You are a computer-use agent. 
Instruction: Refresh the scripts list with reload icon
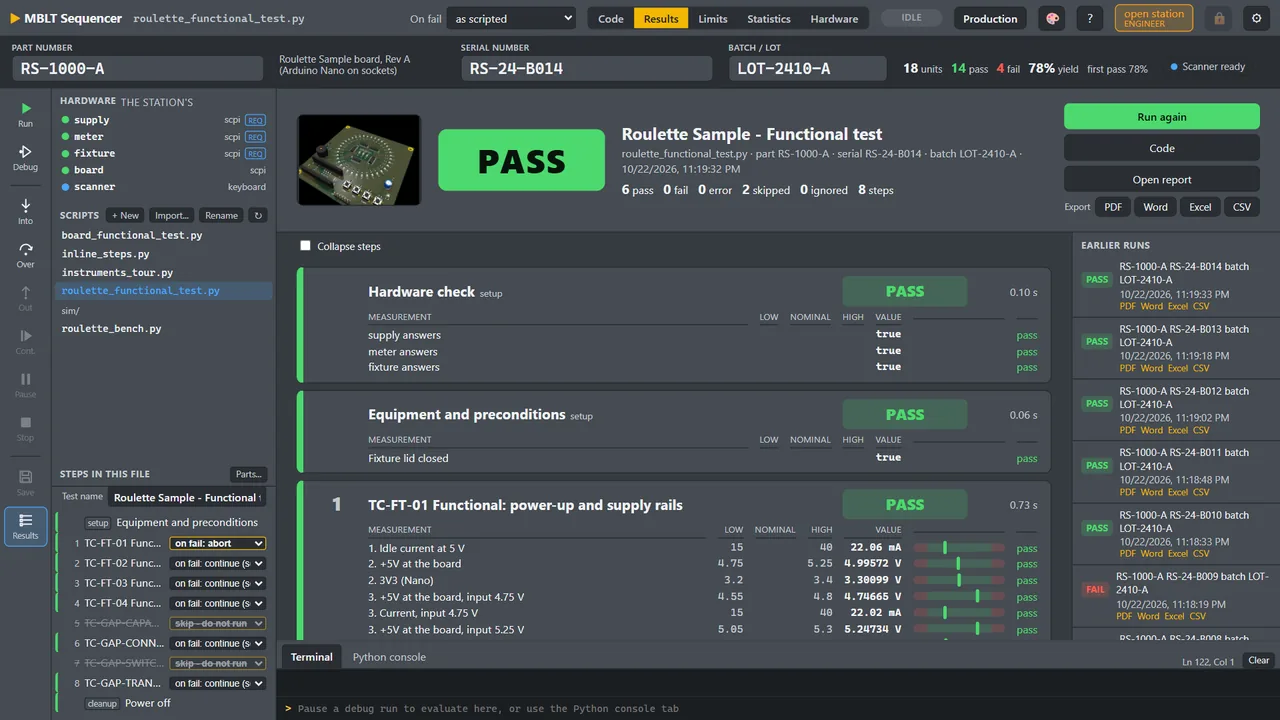click(x=258, y=215)
